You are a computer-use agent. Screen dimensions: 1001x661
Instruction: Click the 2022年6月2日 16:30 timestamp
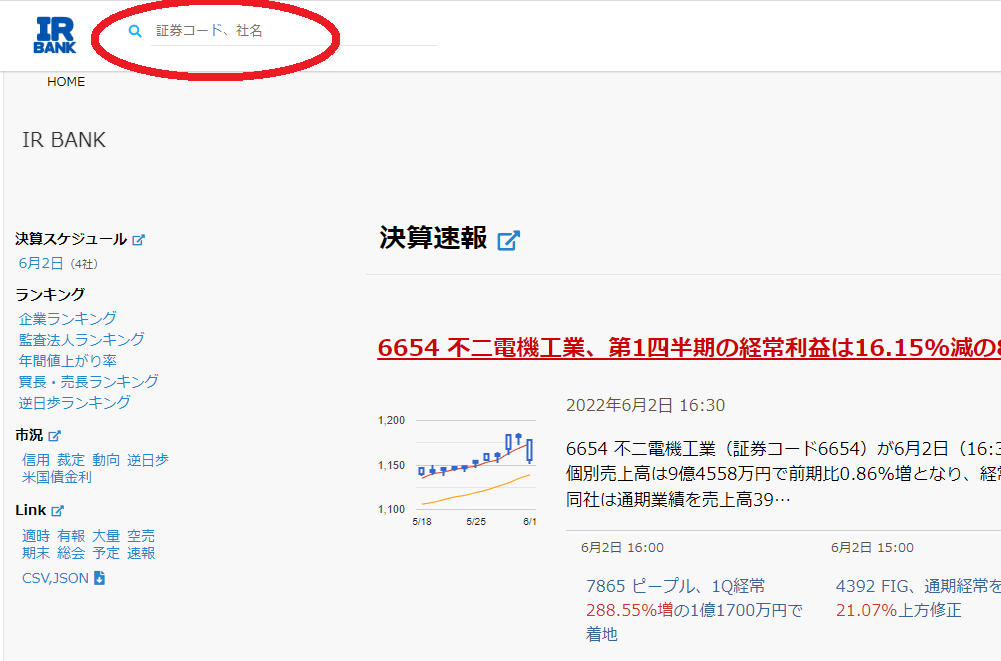click(645, 406)
